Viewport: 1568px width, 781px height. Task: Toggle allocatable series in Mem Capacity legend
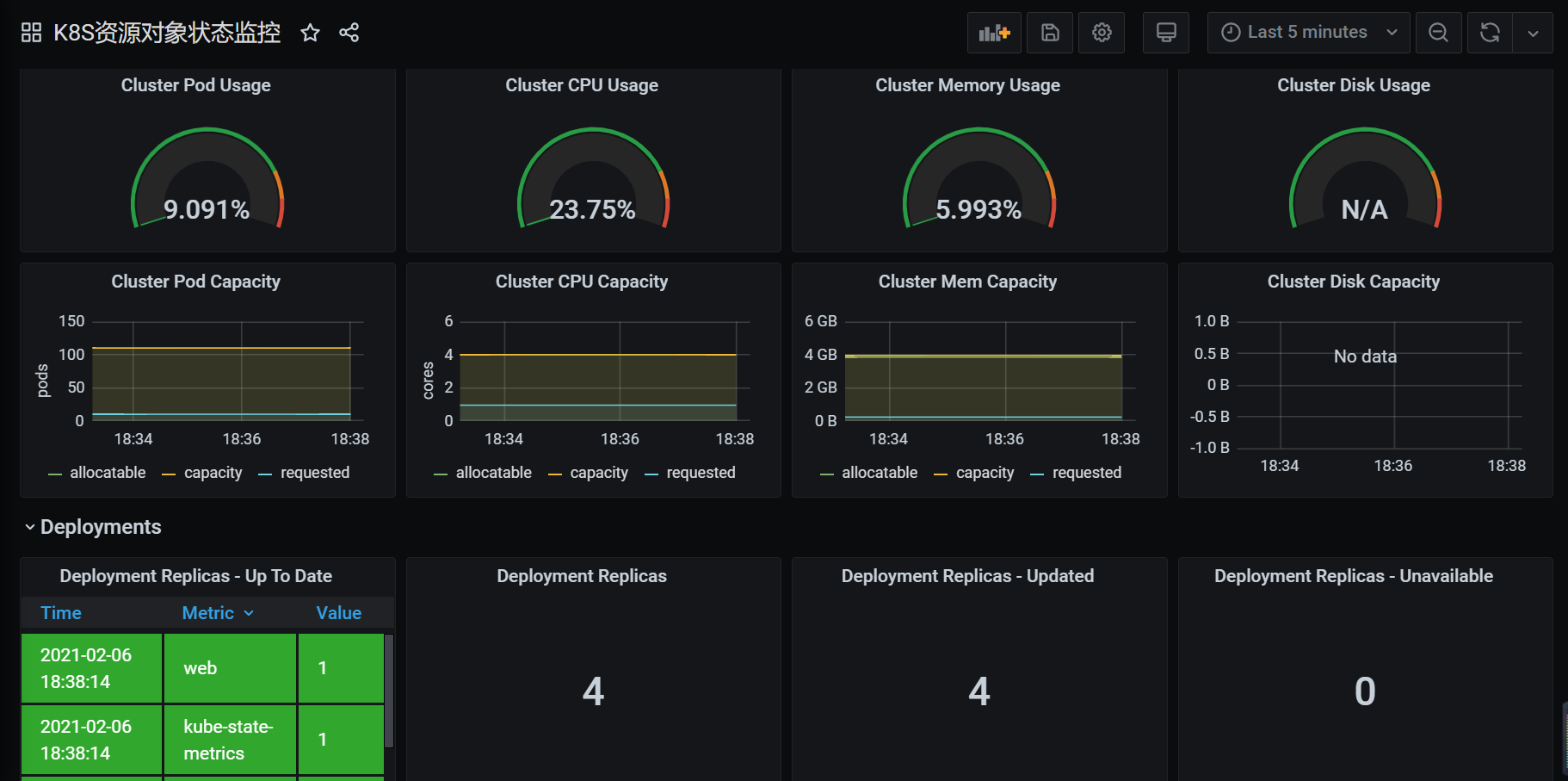pyautogui.click(x=880, y=473)
